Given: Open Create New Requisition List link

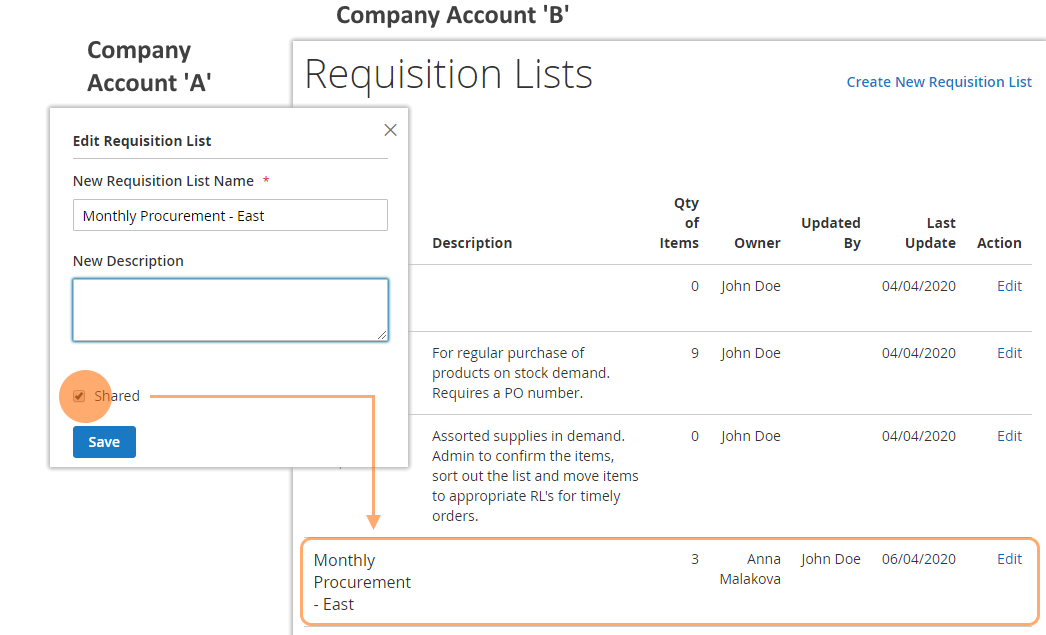Looking at the screenshot, I should click(x=939, y=82).
